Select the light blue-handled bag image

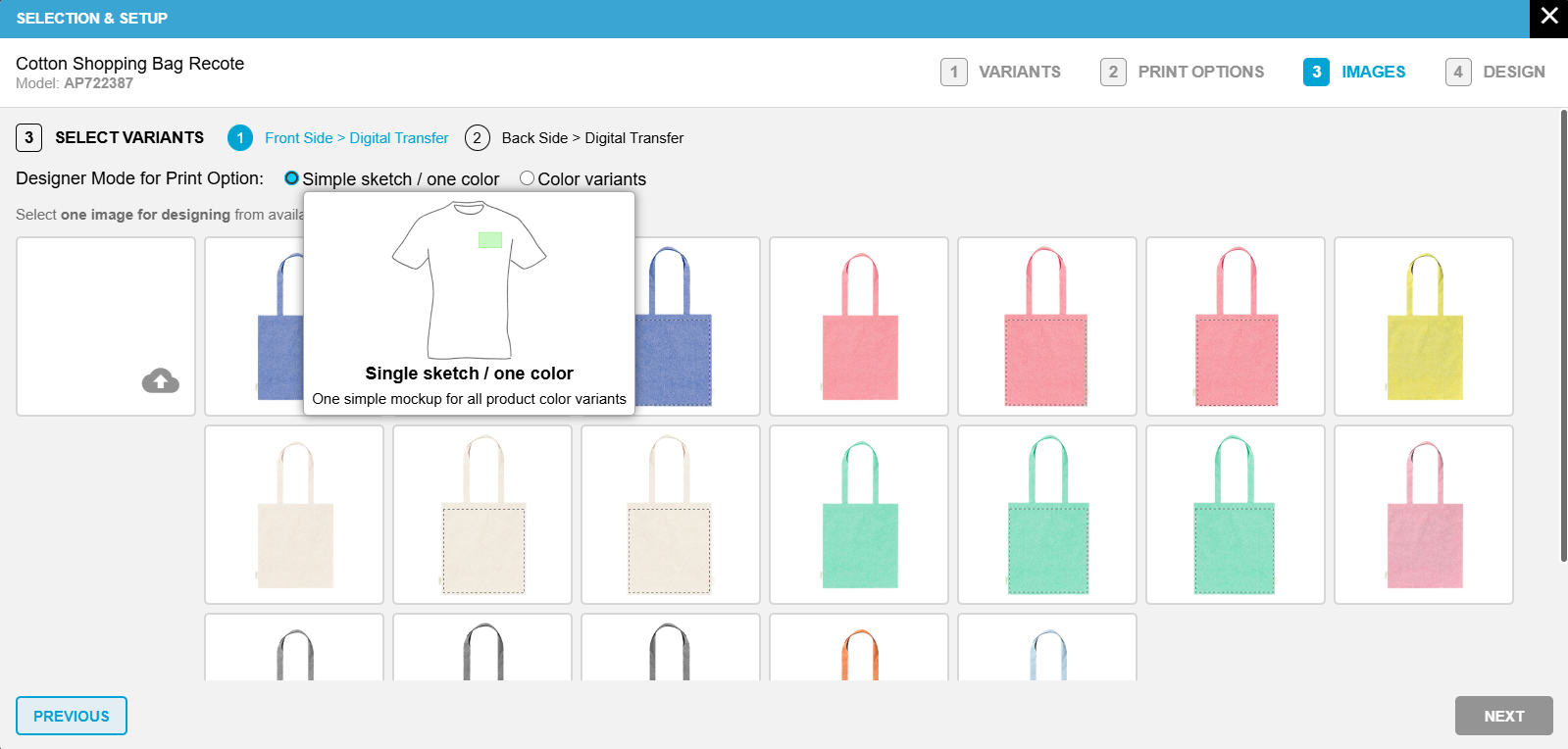1047,647
